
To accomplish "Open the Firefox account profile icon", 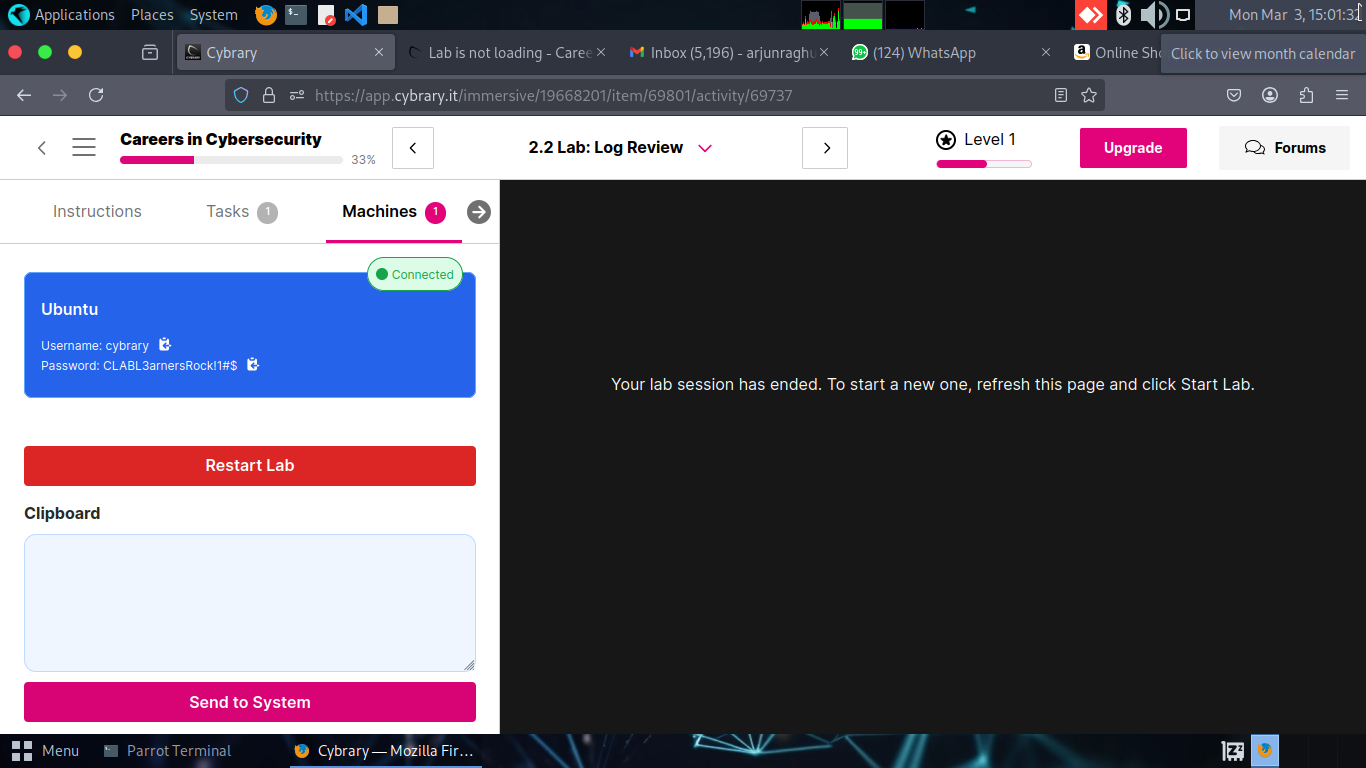I will tap(1270, 95).
